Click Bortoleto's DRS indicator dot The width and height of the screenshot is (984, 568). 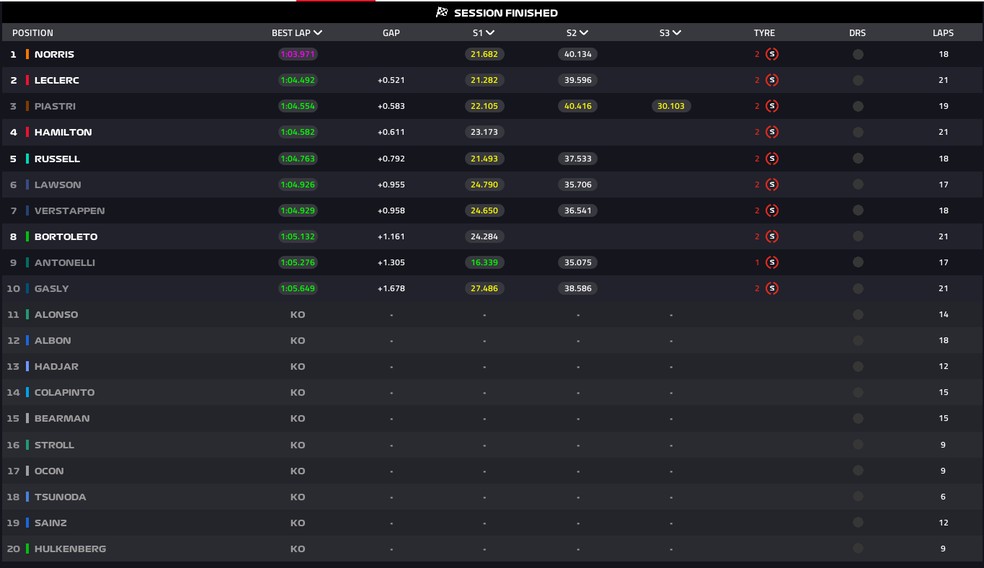[x=858, y=237]
